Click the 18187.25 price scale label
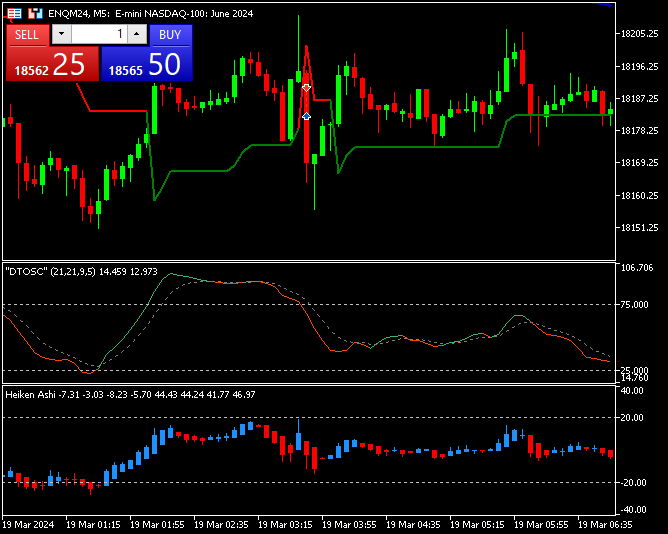Screen dimensions: 668x534 639,98
